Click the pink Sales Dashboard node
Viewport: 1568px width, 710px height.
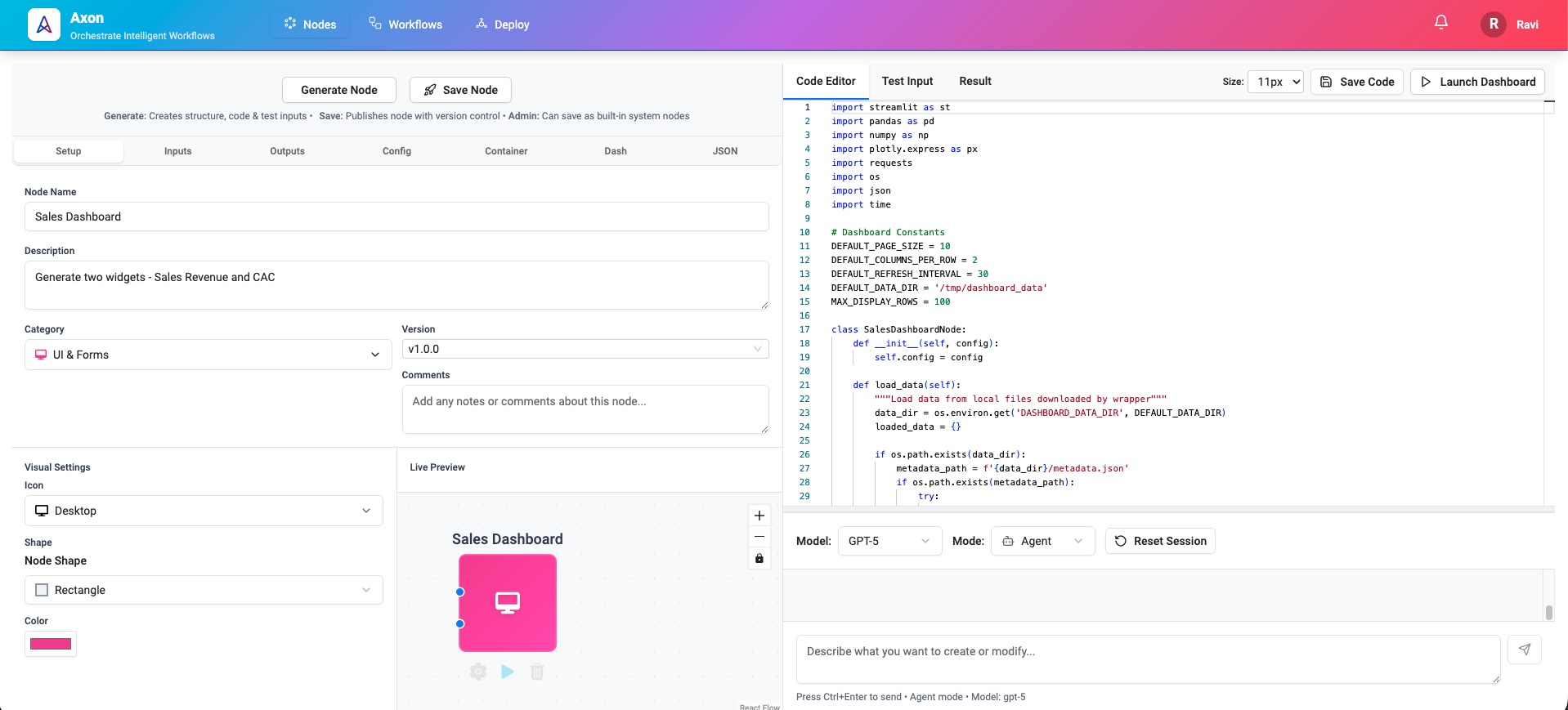[x=508, y=603]
